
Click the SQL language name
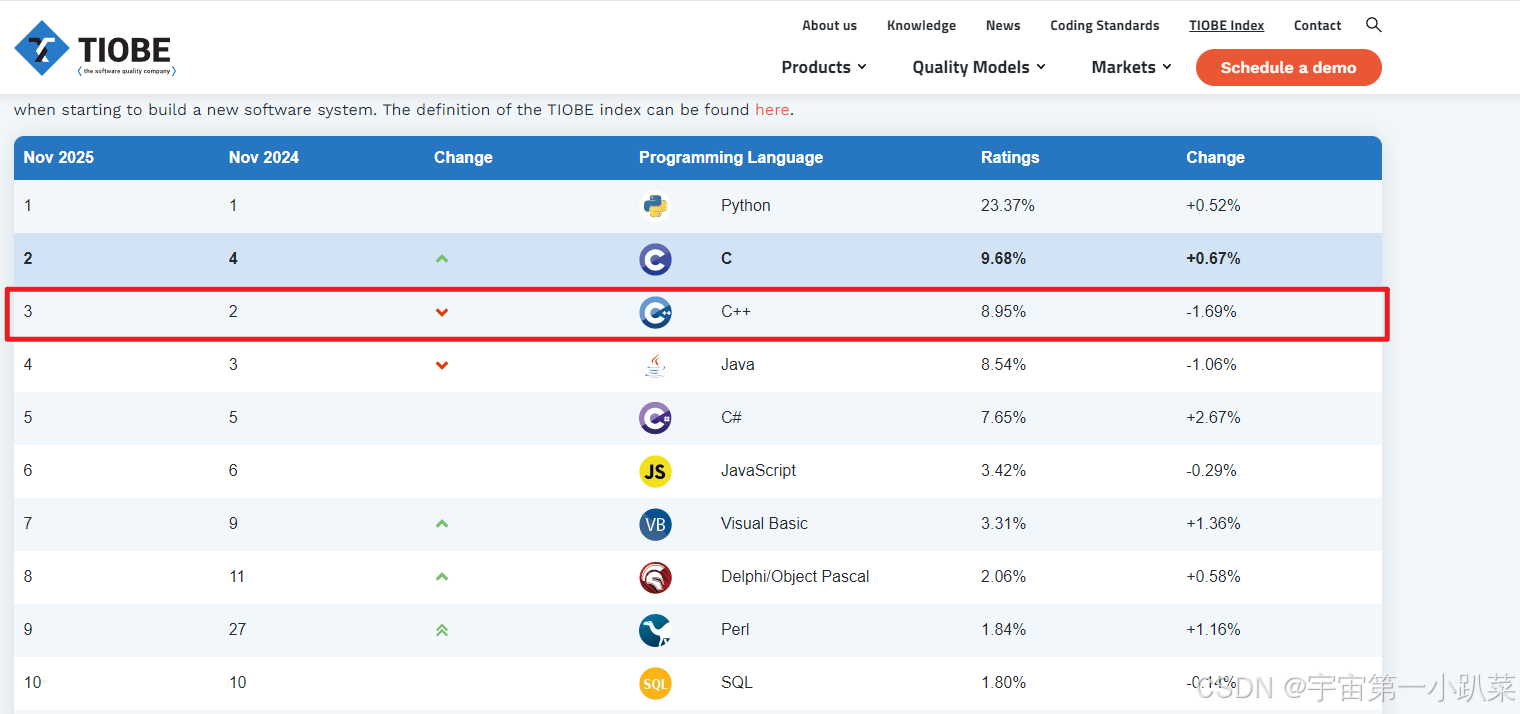[x=737, y=683]
